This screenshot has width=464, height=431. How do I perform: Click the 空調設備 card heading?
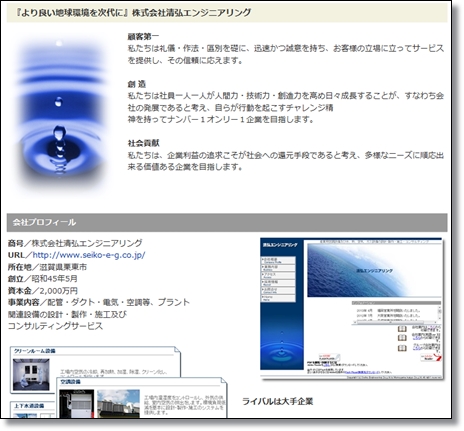[71, 382]
